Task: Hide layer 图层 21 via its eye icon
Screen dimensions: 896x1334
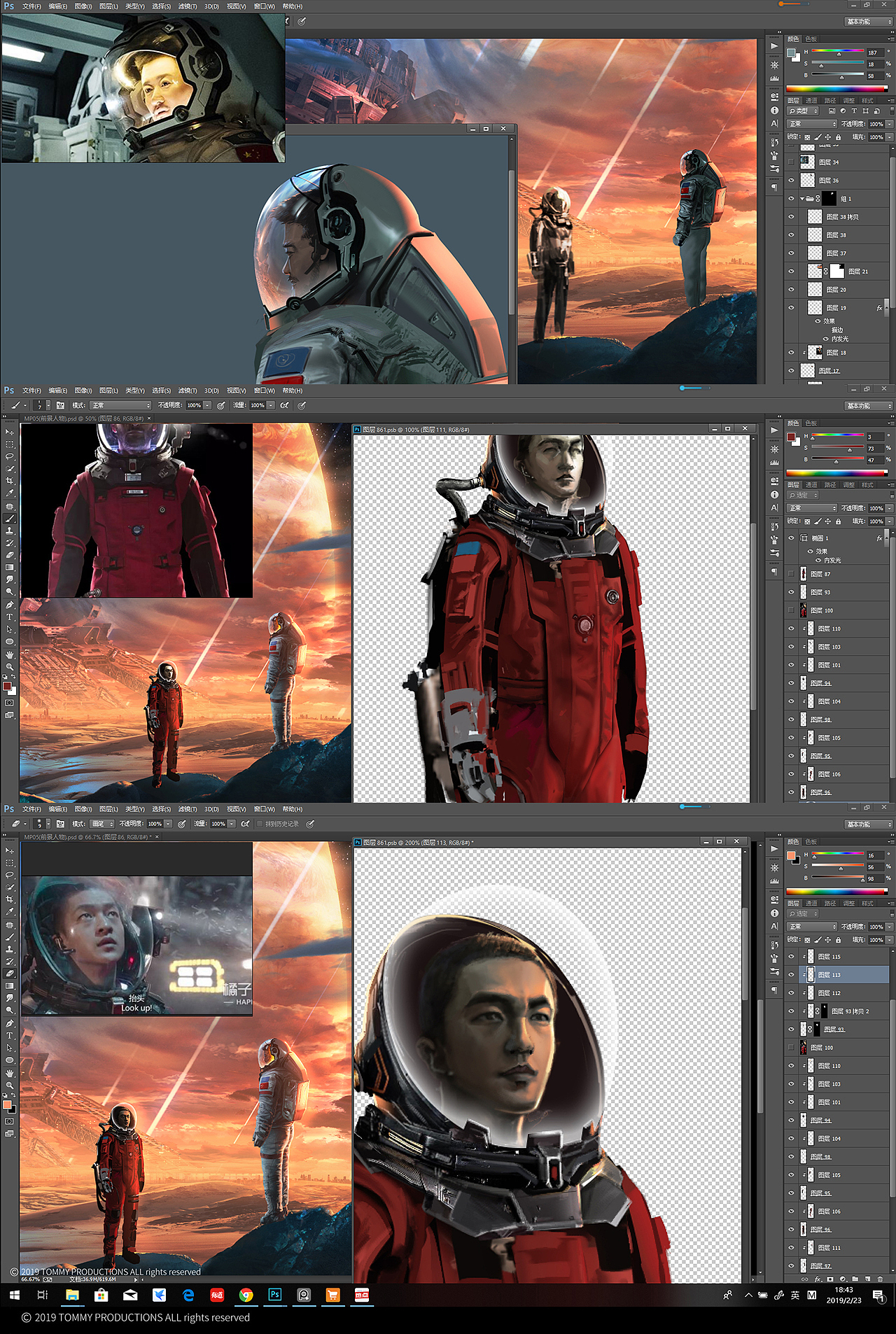Action: click(792, 272)
